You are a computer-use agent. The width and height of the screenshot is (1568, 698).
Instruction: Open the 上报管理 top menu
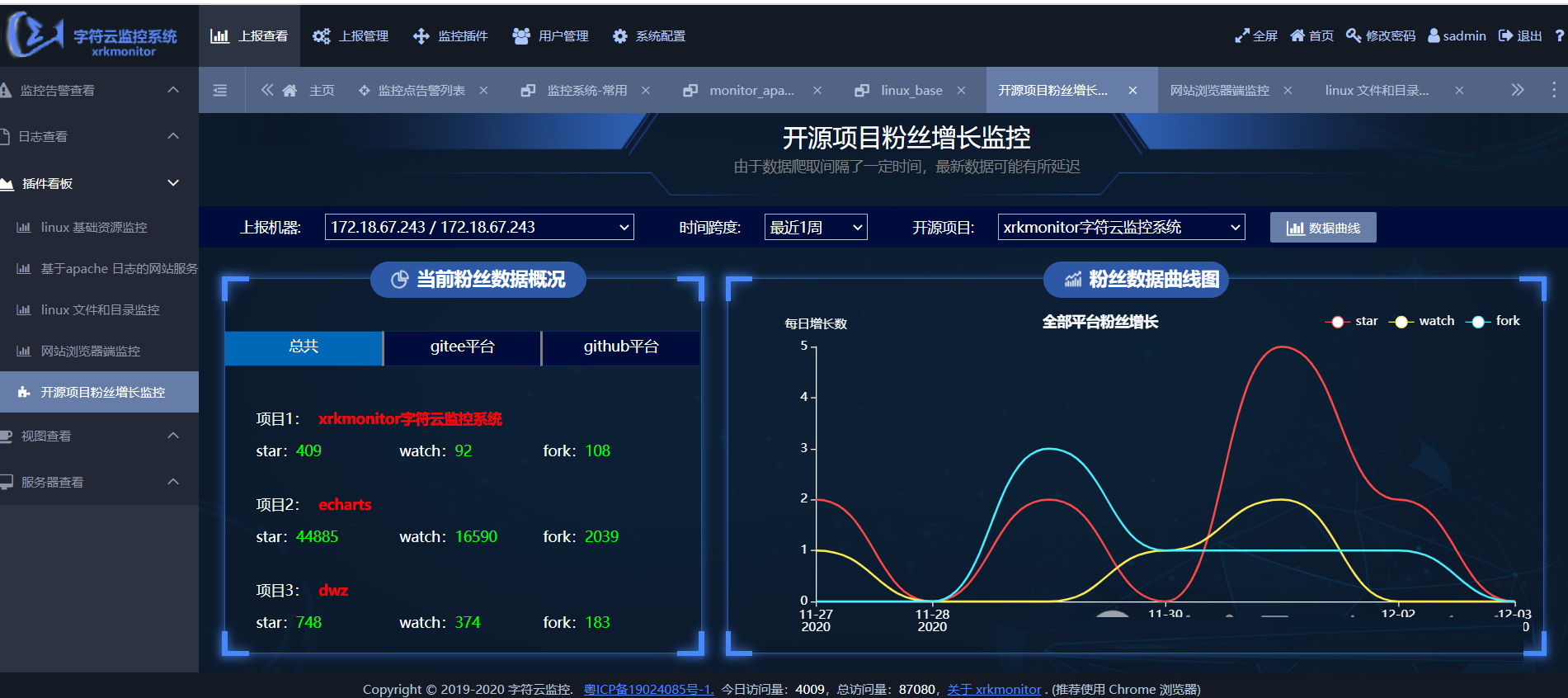click(351, 36)
